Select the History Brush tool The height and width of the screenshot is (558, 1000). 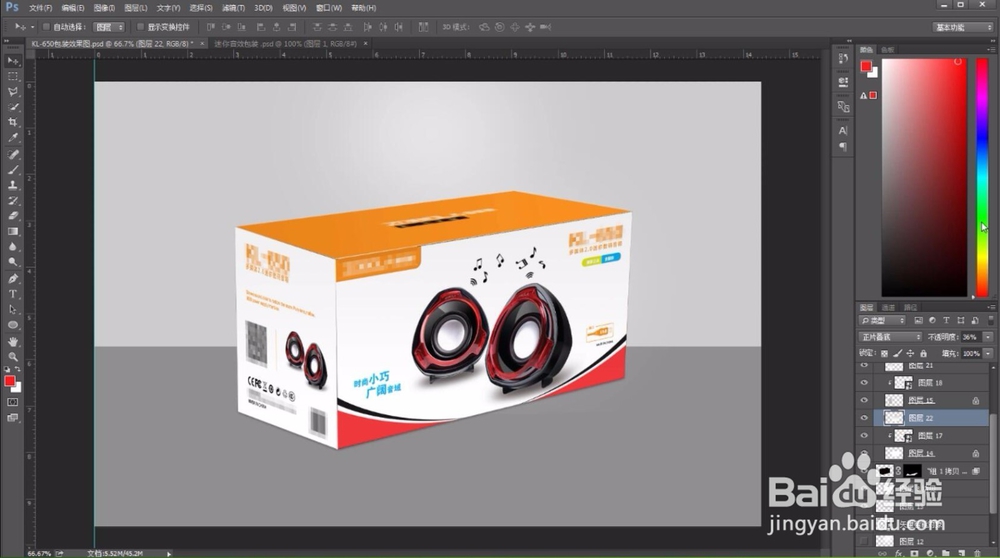click(13, 200)
